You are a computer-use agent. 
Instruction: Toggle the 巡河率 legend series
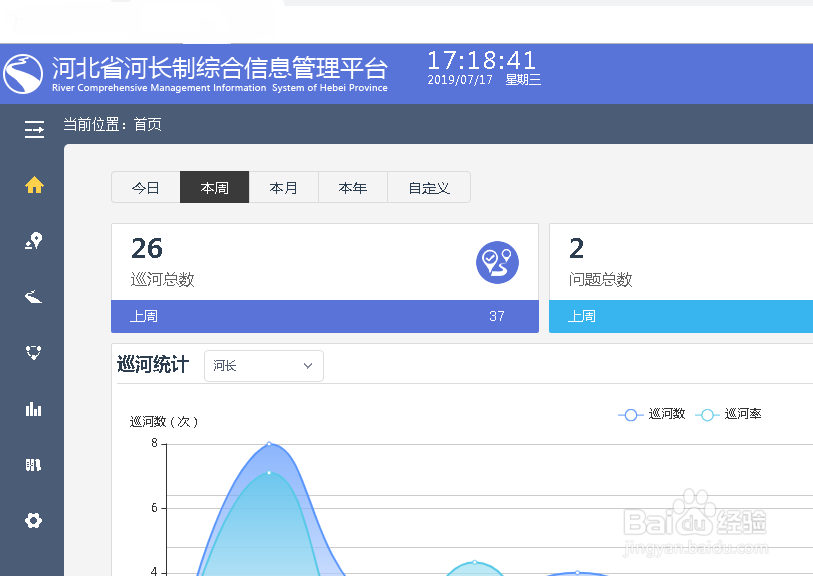pyautogui.click(x=728, y=414)
